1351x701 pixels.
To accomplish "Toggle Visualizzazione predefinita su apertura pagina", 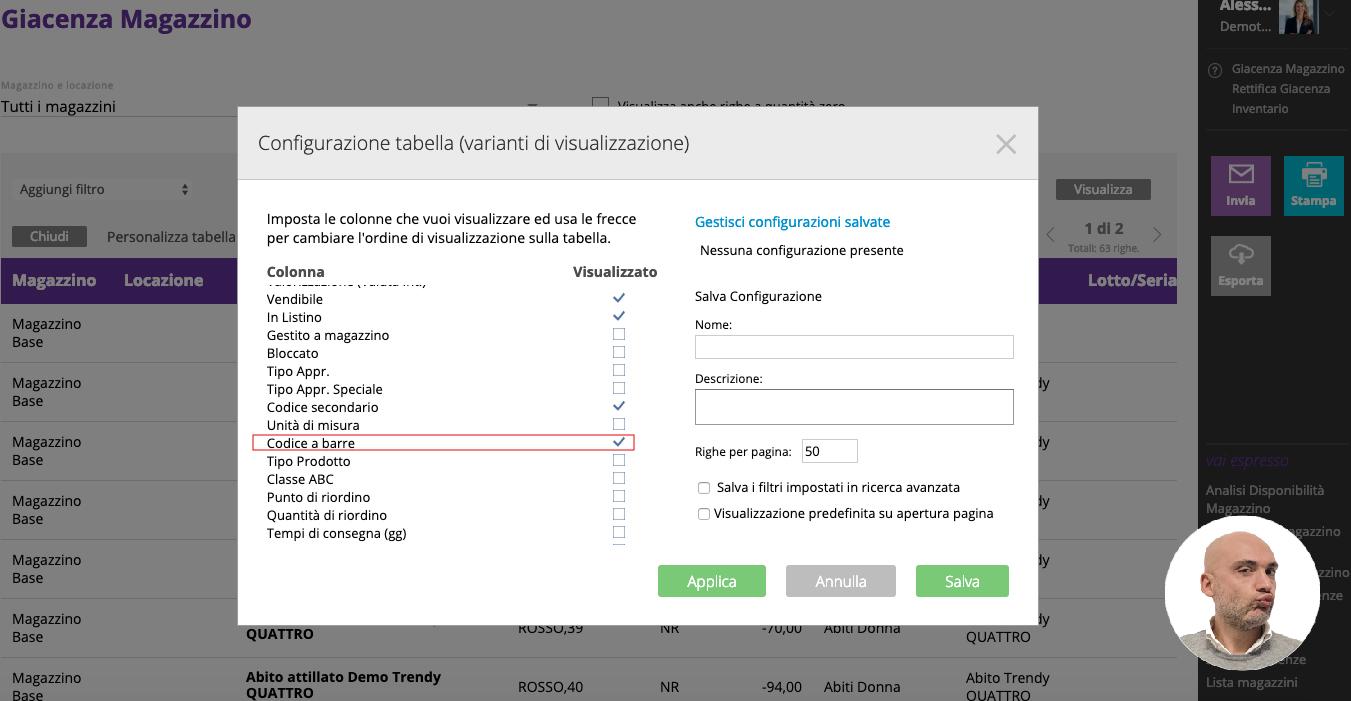I will point(705,514).
